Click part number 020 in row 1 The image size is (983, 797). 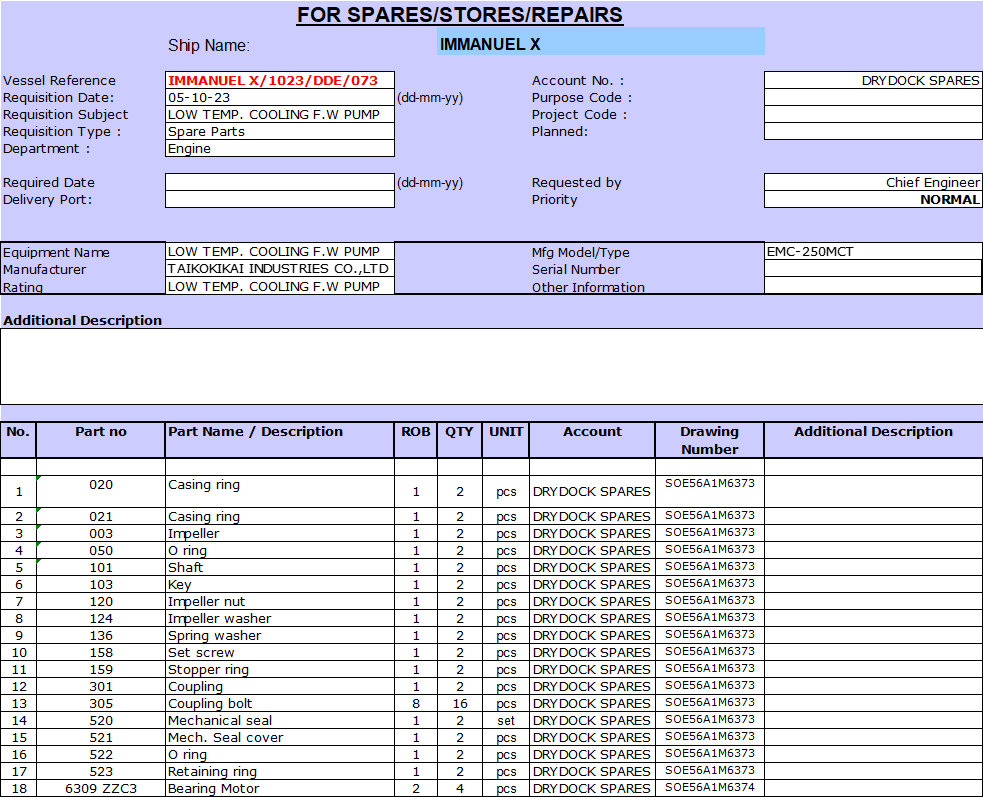click(101, 491)
